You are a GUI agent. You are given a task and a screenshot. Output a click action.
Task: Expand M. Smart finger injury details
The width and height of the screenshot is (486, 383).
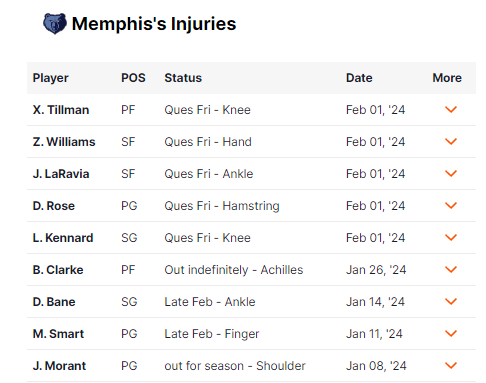pos(451,334)
